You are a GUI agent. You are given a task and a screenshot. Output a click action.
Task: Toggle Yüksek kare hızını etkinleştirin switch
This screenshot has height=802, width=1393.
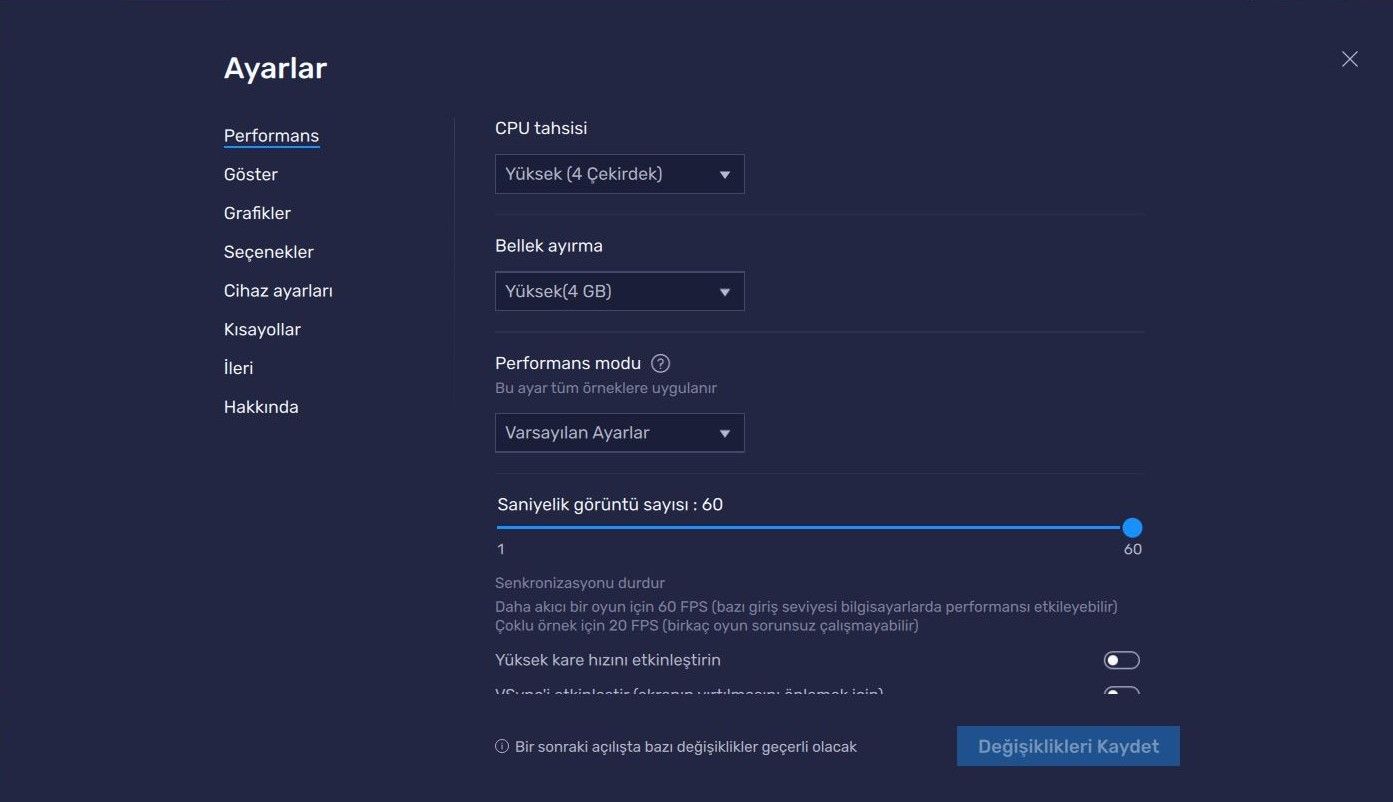pos(1121,661)
